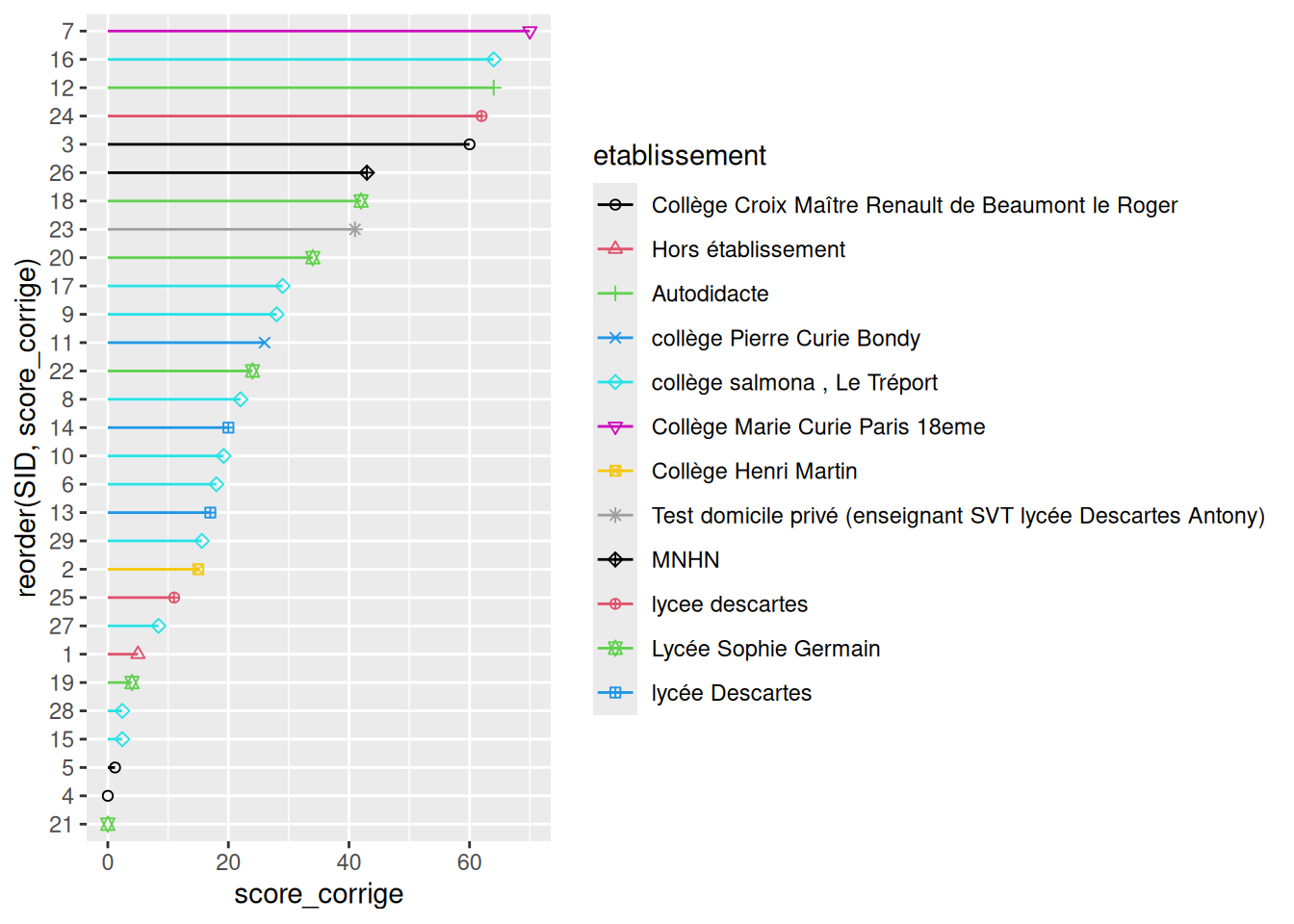Click the green plus marker on row 12
This screenshot has height=924, width=1294.
tap(494, 88)
